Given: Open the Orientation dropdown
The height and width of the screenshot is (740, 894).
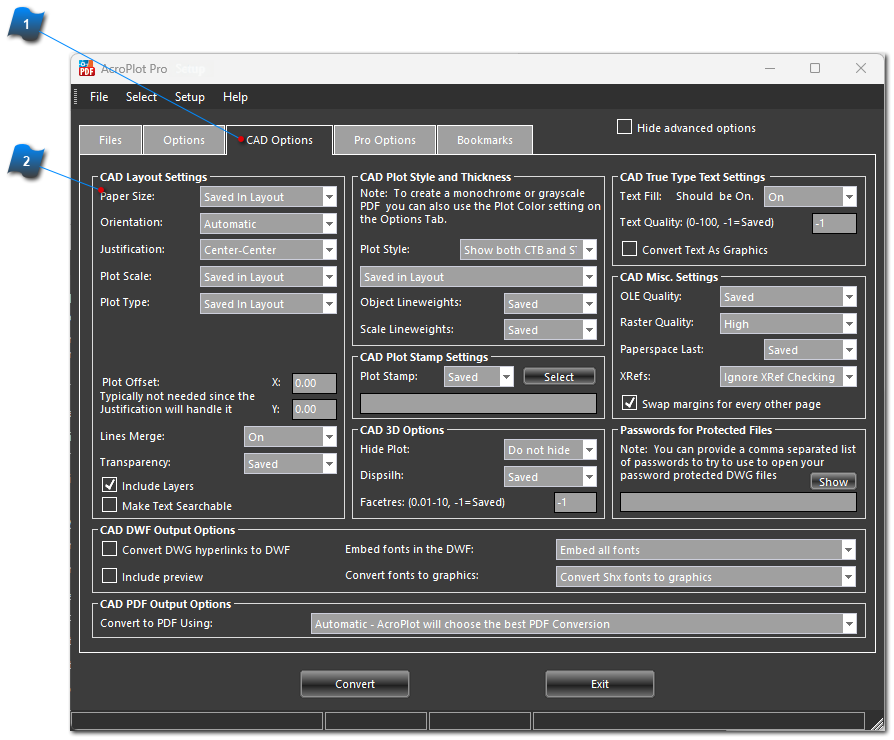Looking at the screenshot, I should coord(268,223).
